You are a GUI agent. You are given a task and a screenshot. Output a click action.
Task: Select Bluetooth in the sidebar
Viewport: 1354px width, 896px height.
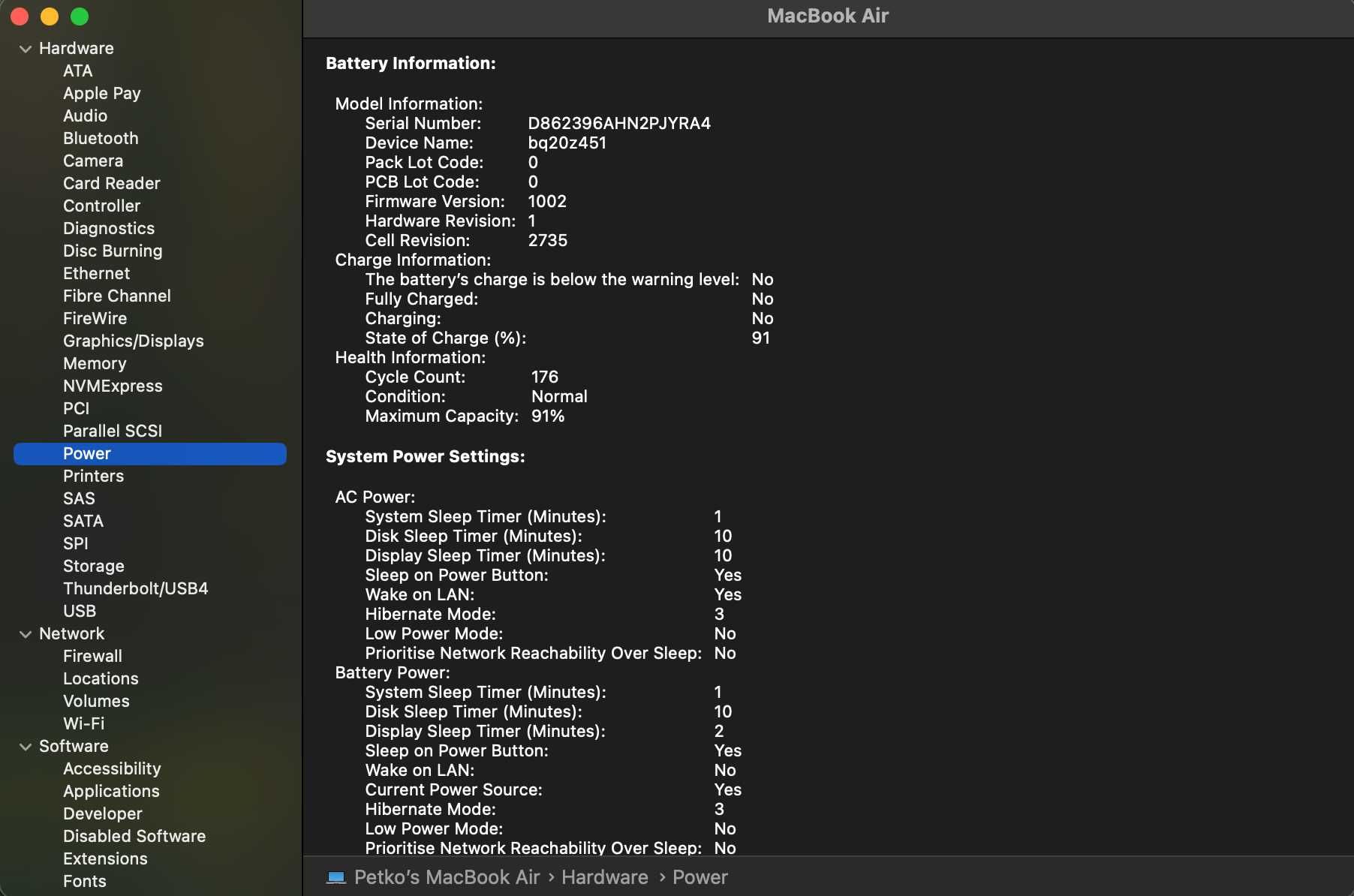click(101, 138)
